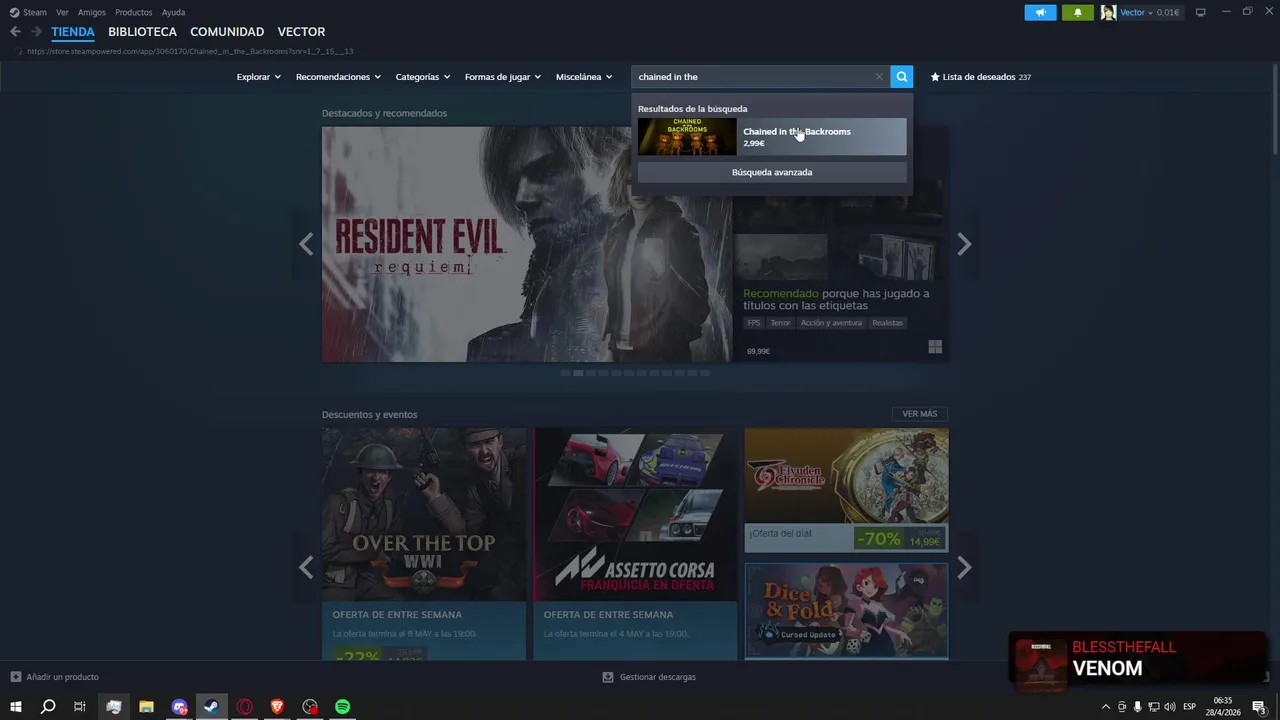Click the Búsqueda avanzada button
This screenshot has height=720, width=1280.
(x=772, y=172)
